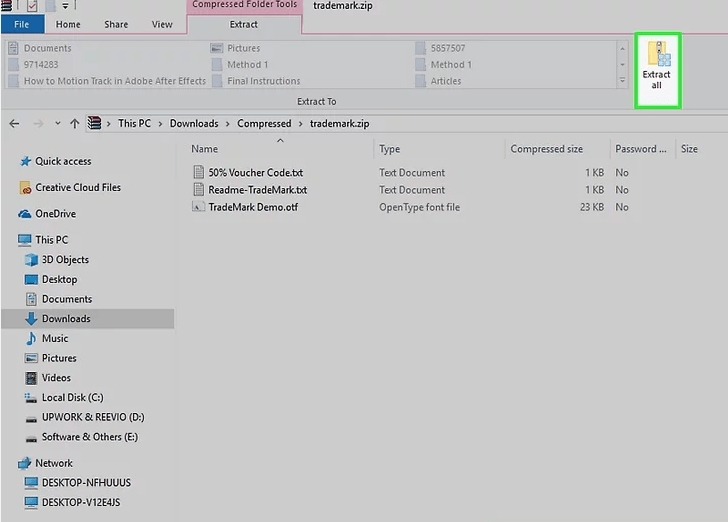728x522 pixels.
Task: Switch to the Share ribbon tab
Action: tap(115, 24)
